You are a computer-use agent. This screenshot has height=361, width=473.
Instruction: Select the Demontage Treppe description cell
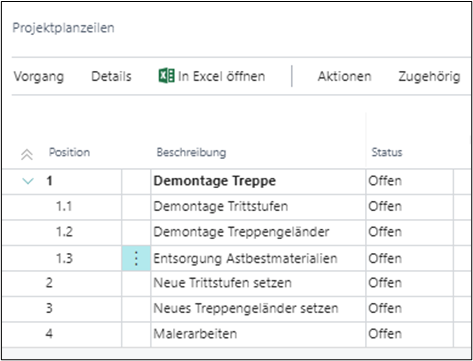click(x=258, y=181)
